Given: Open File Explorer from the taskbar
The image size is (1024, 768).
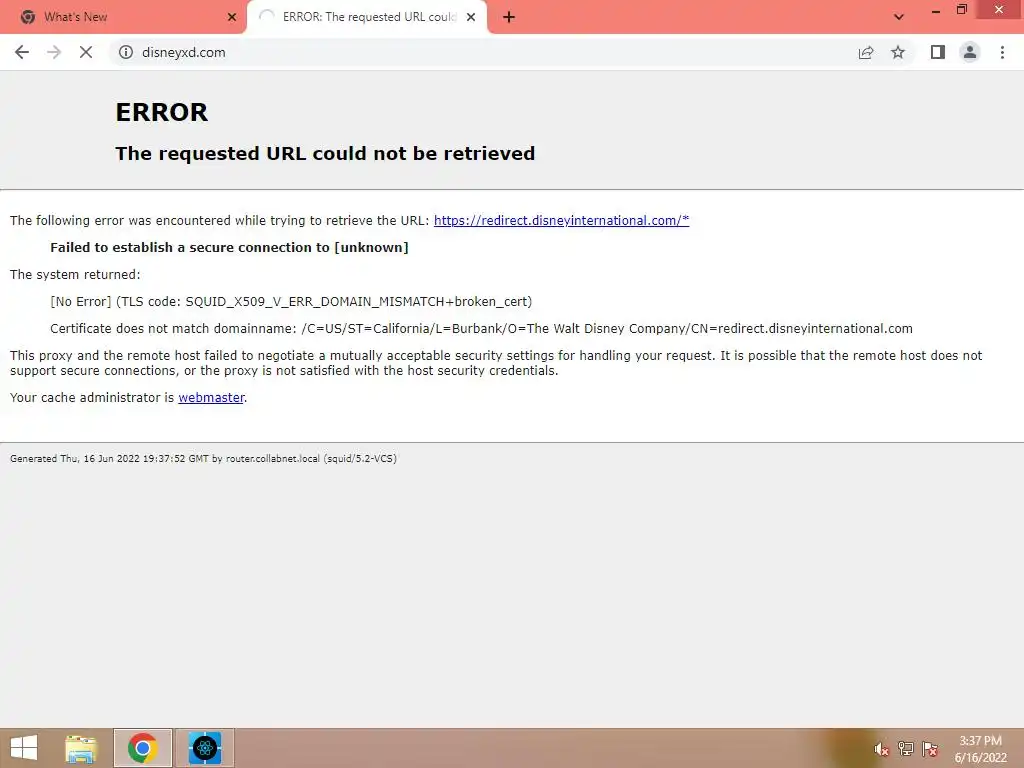Looking at the screenshot, I should (81, 748).
